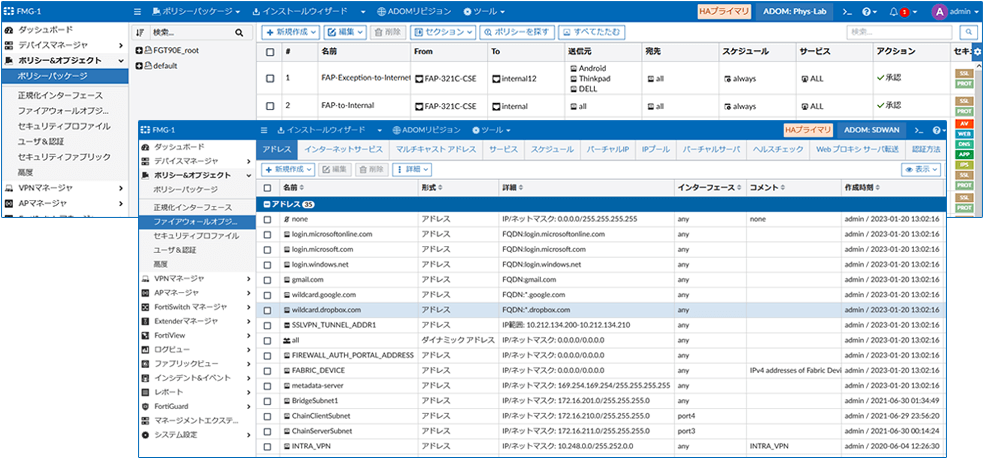Click BridgeSubnet1 address name
This screenshot has height=472, width=1000.
pyautogui.click(x=314, y=401)
